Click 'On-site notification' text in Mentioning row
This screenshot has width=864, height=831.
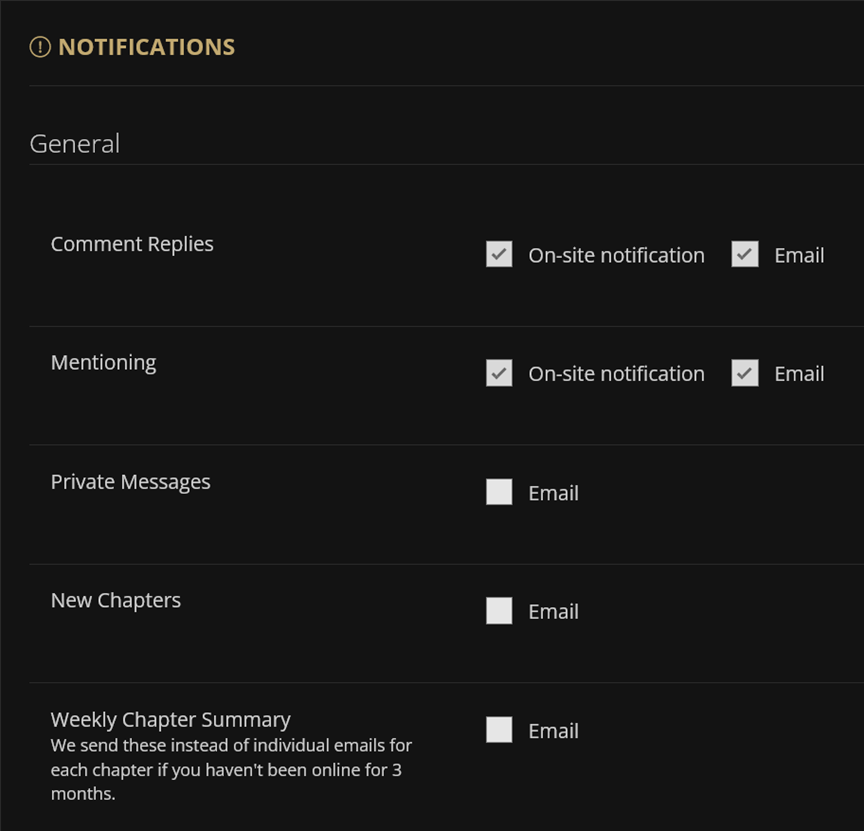[617, 374]
